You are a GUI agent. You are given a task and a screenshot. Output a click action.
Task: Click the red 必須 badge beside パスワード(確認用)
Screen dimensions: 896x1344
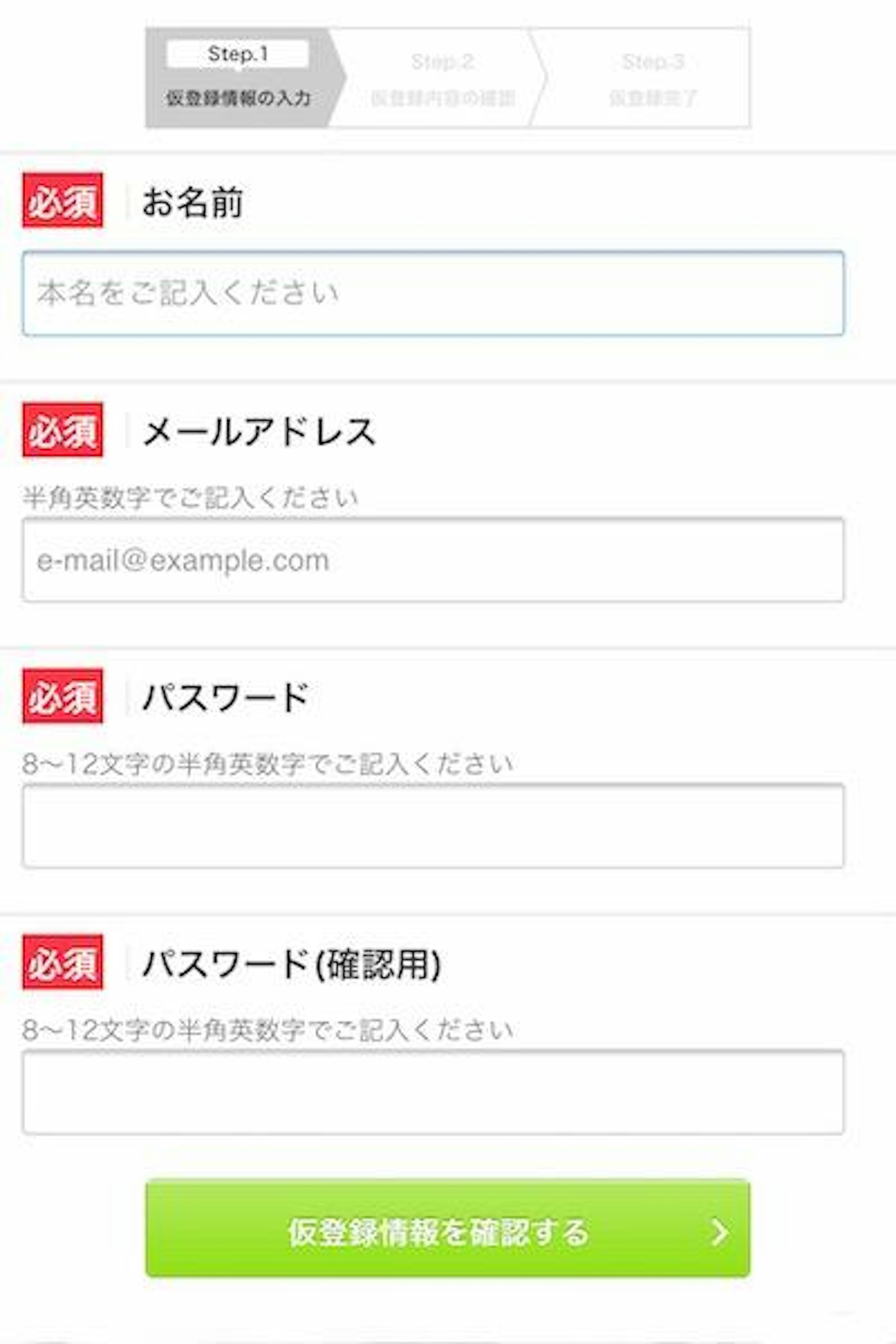pyautogui.click(x=63, y=962)
